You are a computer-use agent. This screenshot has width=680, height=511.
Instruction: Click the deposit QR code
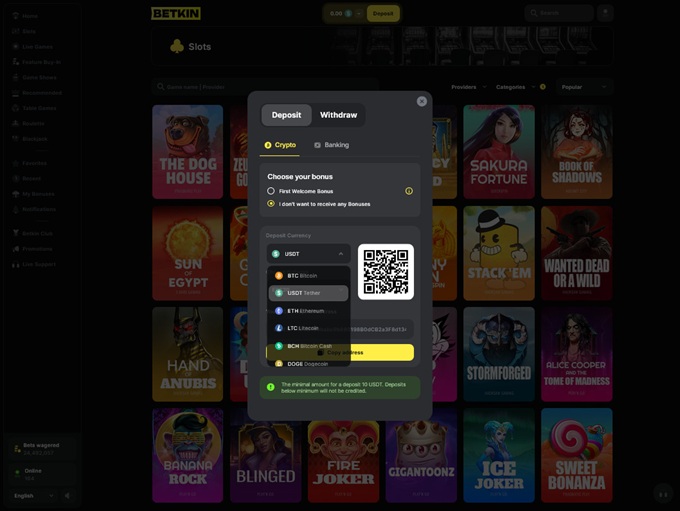(x=385, y=272)
